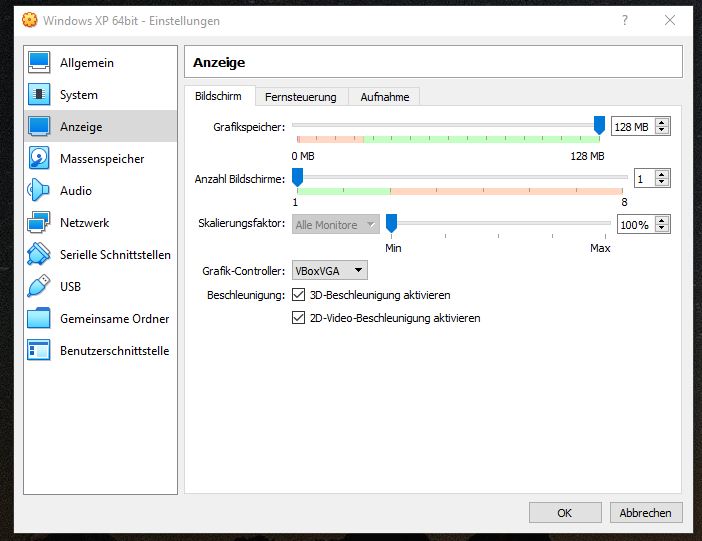Decrease Skalierungsfaktor with down arrow
Image resolution: width=702 pixels, height=541 pixels.
click(x=662, y=228)
